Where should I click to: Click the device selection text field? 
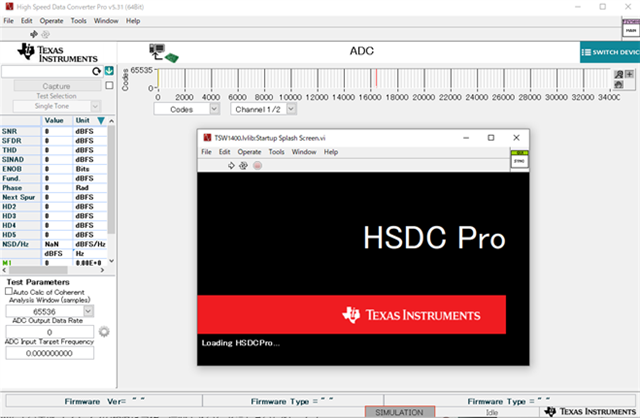(46, 71)
